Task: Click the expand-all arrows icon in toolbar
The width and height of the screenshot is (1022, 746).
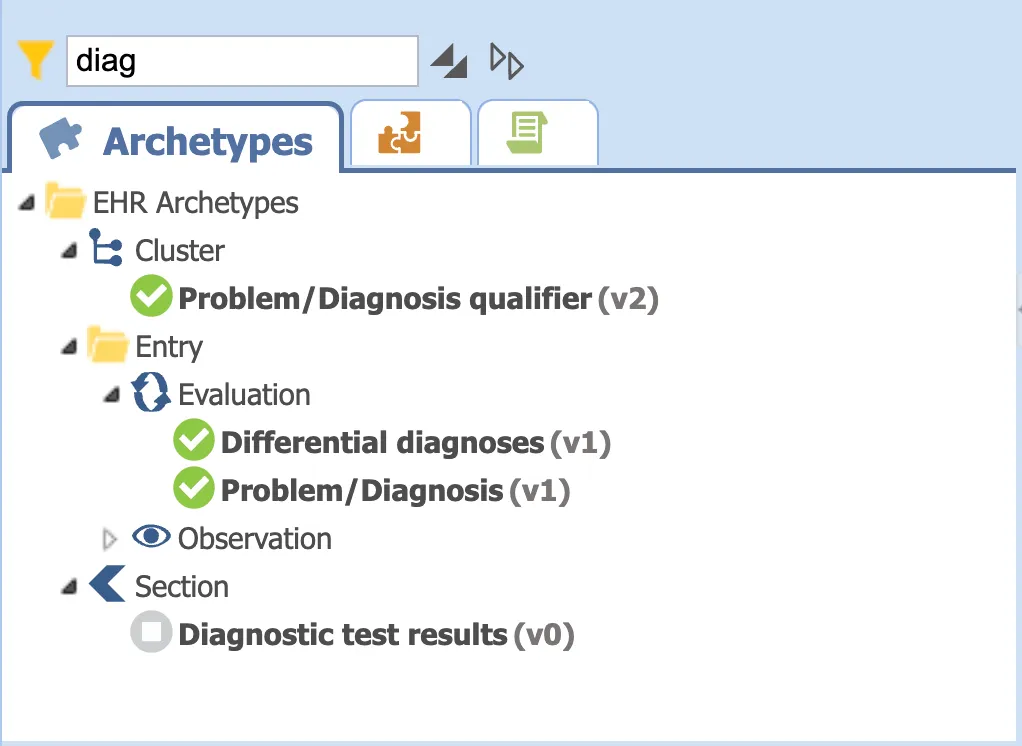Action: tap(506, 61)
